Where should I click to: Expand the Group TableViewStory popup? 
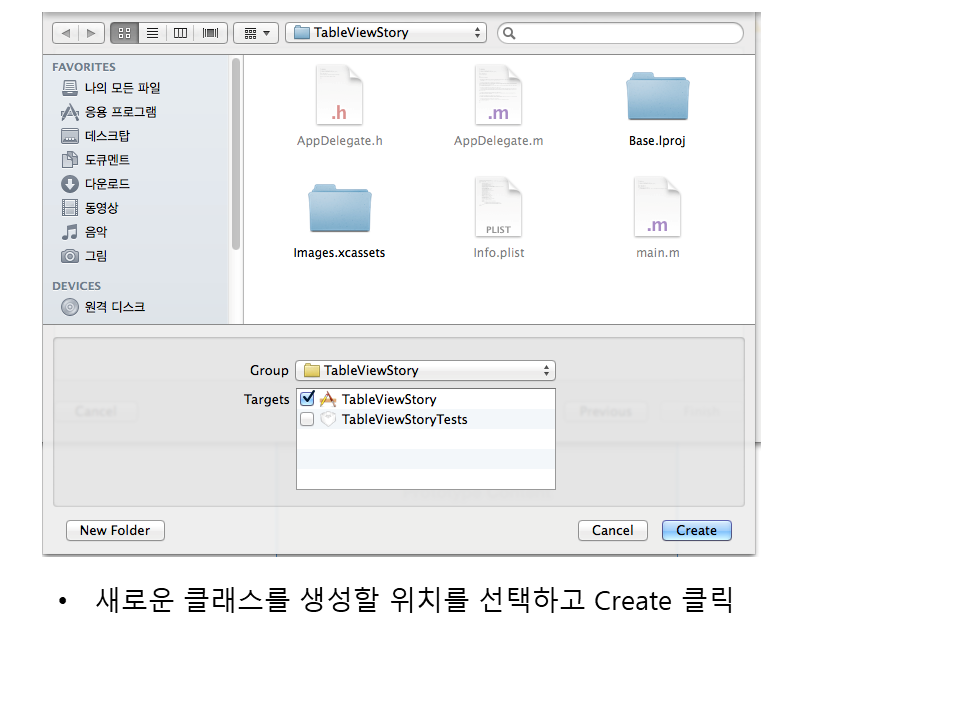click(x=425, y=370)
